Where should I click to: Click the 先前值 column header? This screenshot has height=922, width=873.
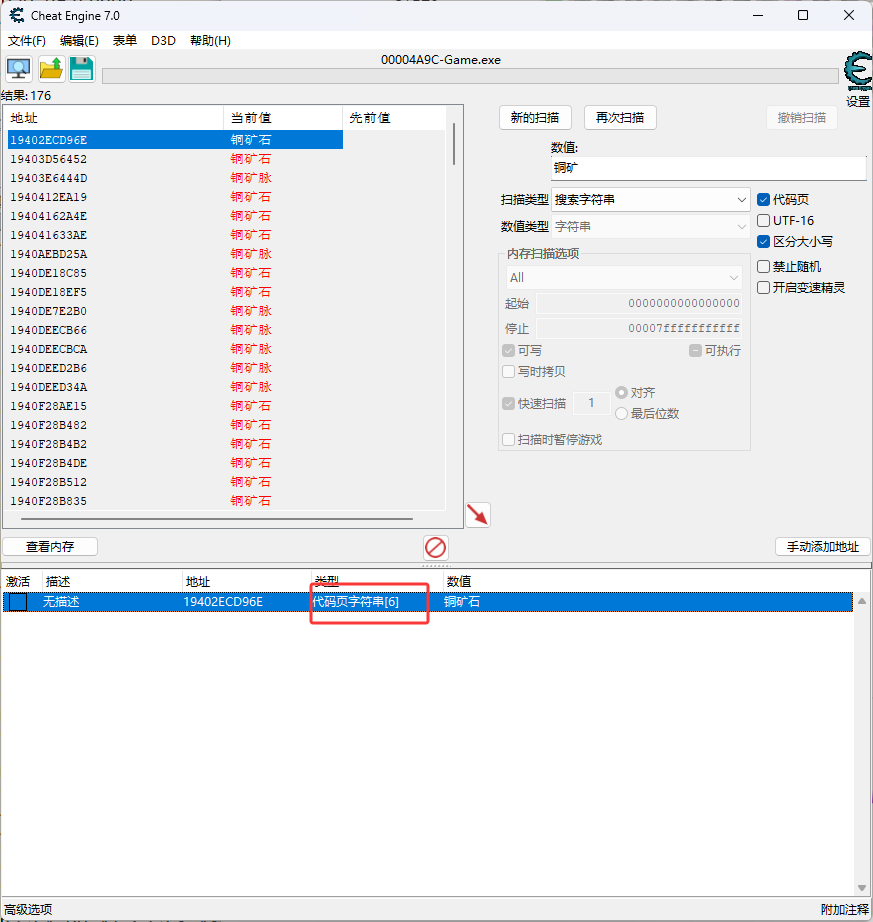pyautogui.click(x=394, y=118)
